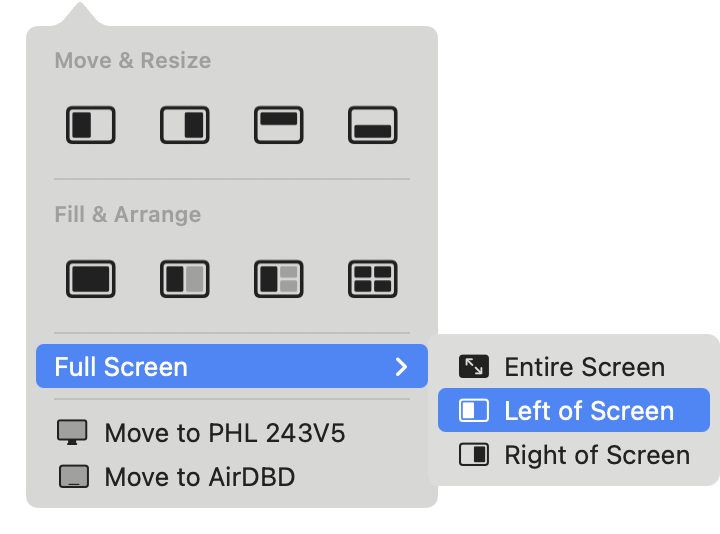
Task: Arrange windows in four quarters icon
Action: tap(372, 279)
